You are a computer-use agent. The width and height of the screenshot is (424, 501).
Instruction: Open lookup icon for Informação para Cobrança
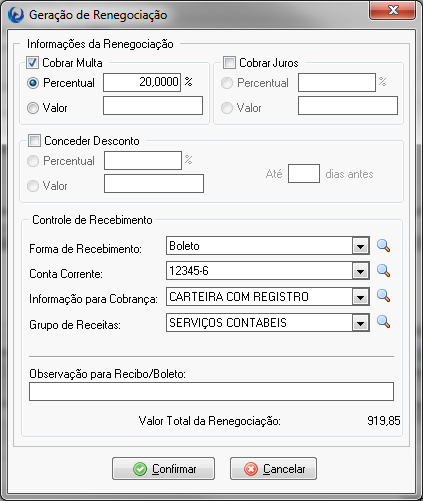[383, 296]
